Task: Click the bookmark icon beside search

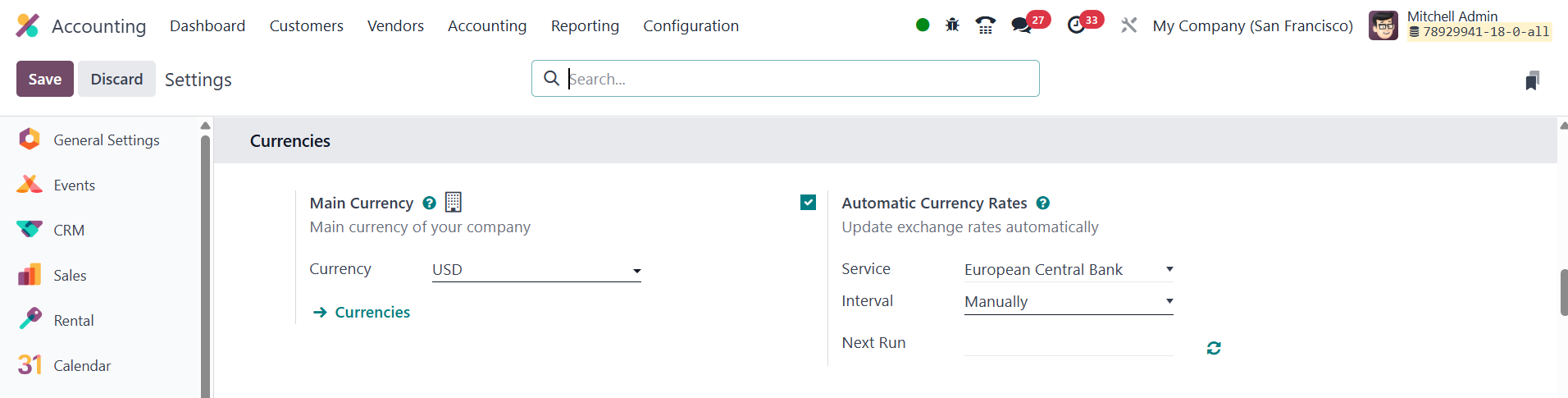Action: click(1532, 80)
